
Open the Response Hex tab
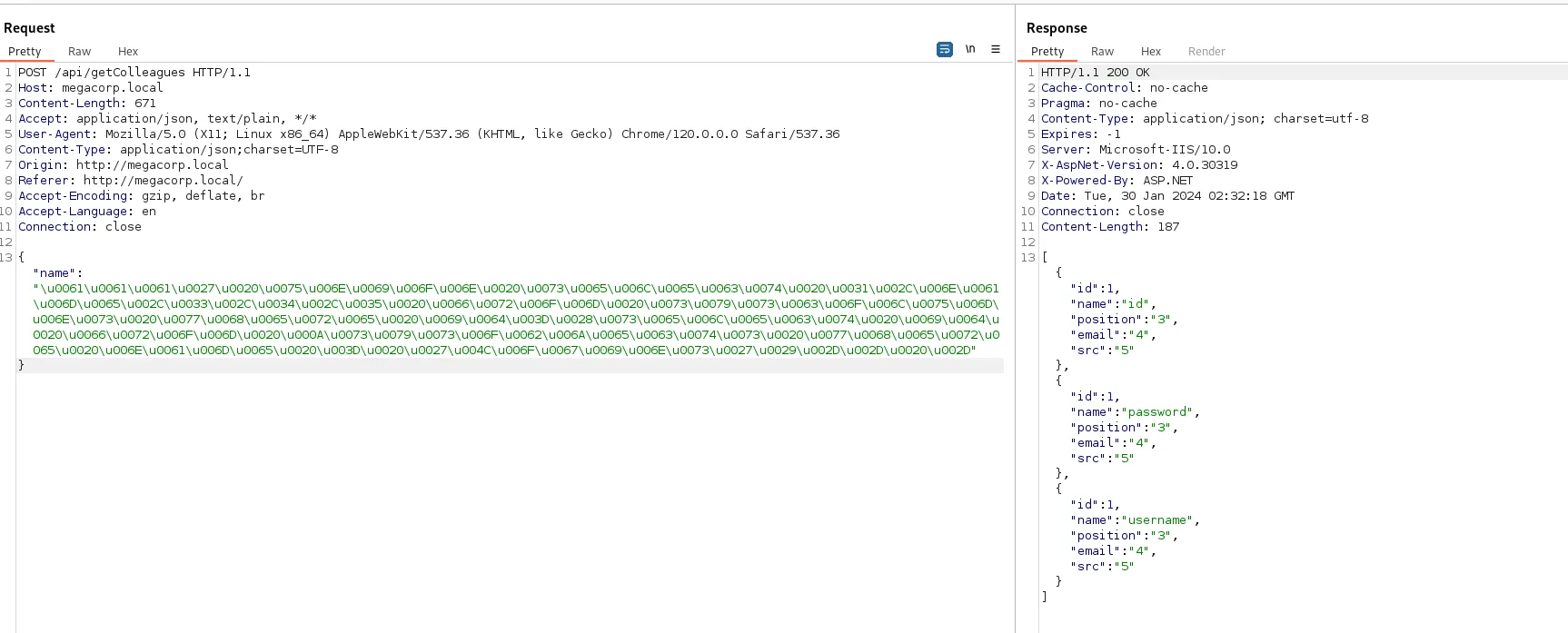click(x=1151, y=52)
